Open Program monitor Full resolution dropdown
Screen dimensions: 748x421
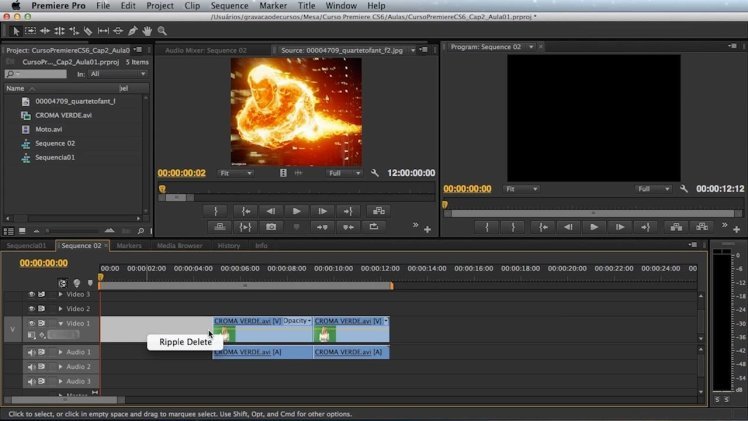click(653, 189)
